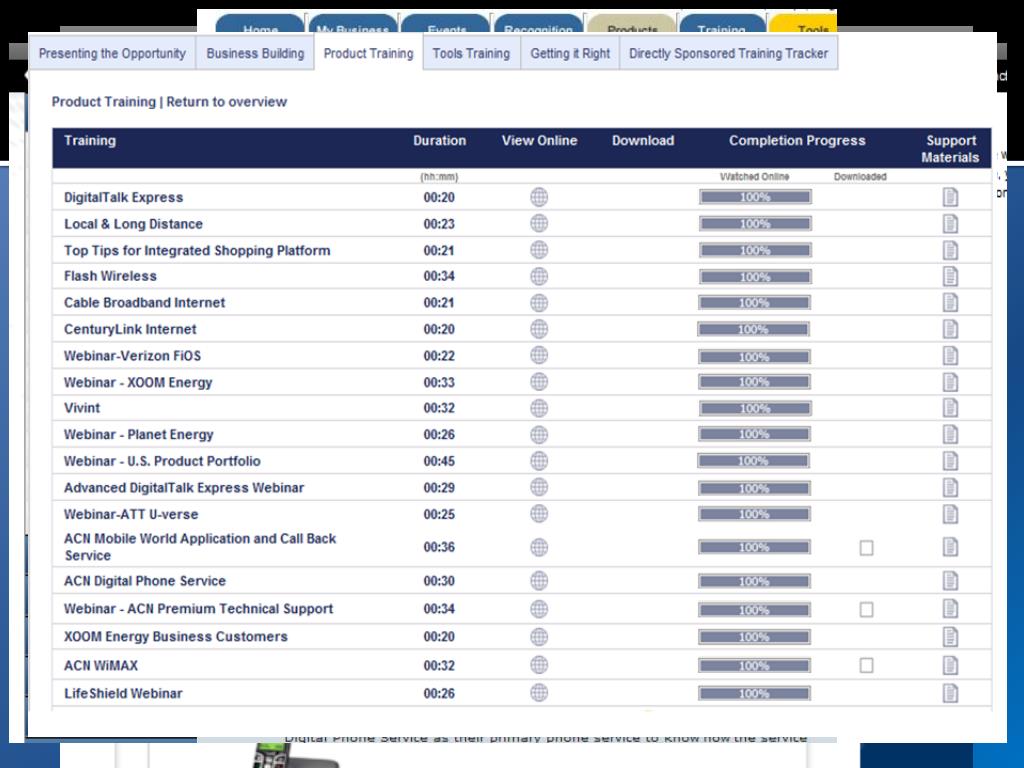Tick Downloaded checkbox for ACN Mobile World Application

pyautogui.click(x=867, y=548)
